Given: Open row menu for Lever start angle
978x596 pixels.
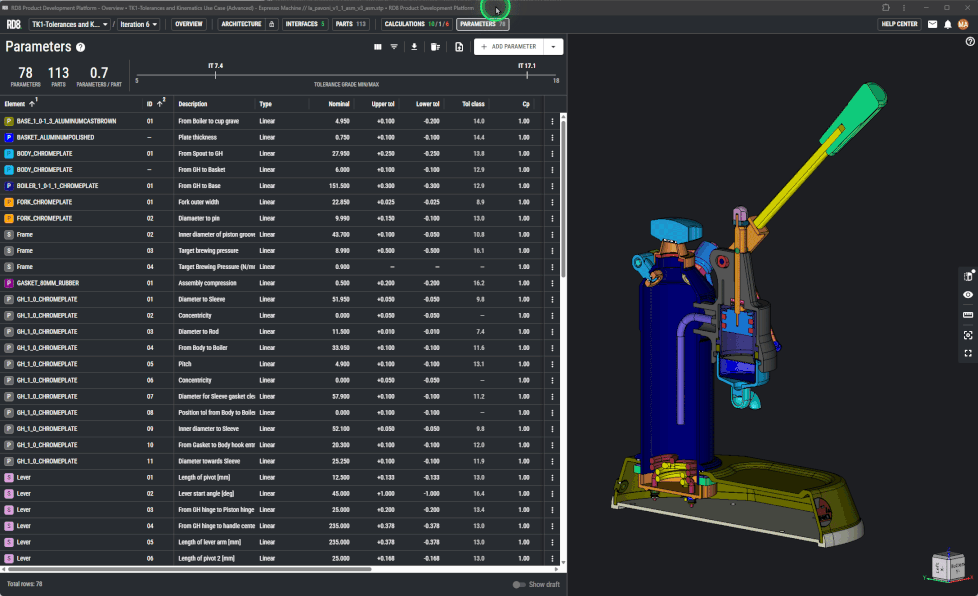Looking at the screenshot, I should coord(552,494).
